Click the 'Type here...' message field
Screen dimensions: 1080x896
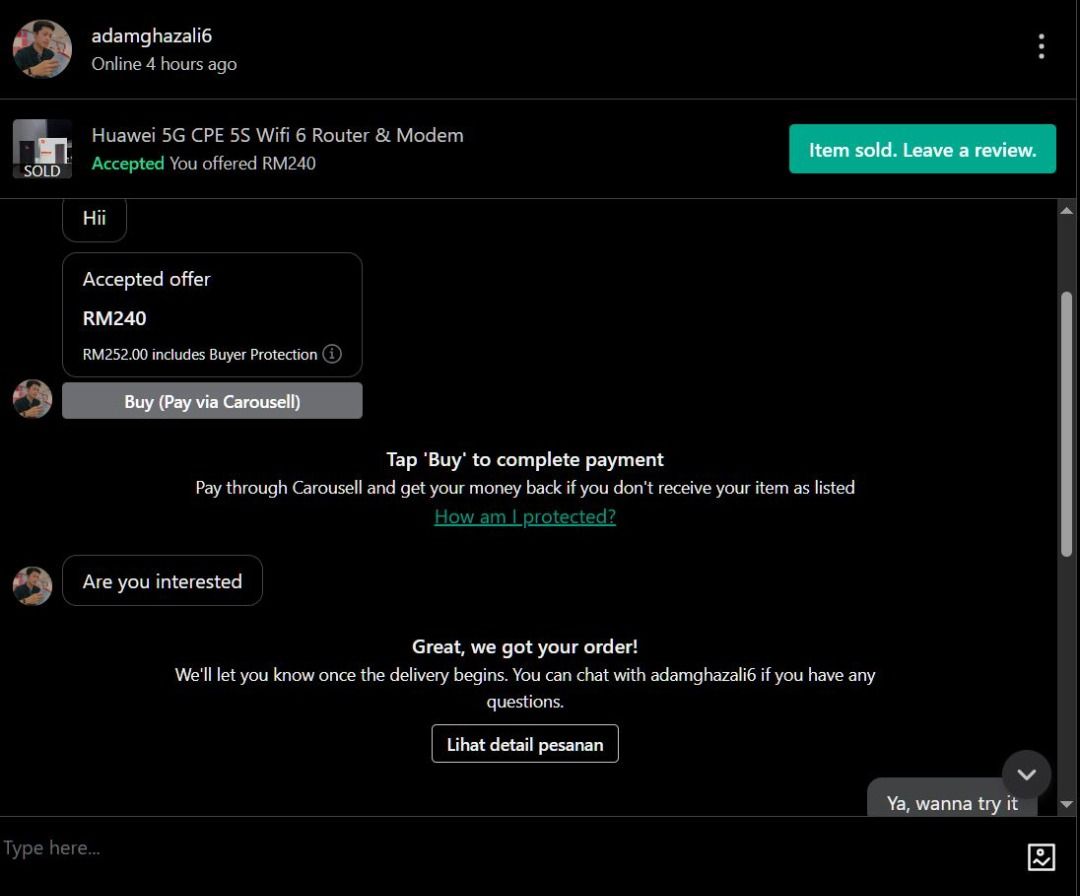pyautogui.click(x=500, y=848)
